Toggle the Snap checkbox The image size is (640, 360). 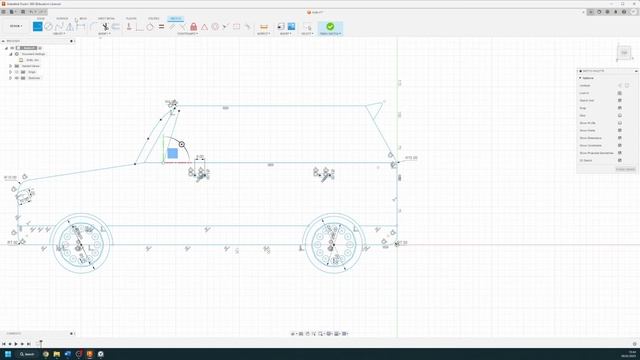click(620, 108)
